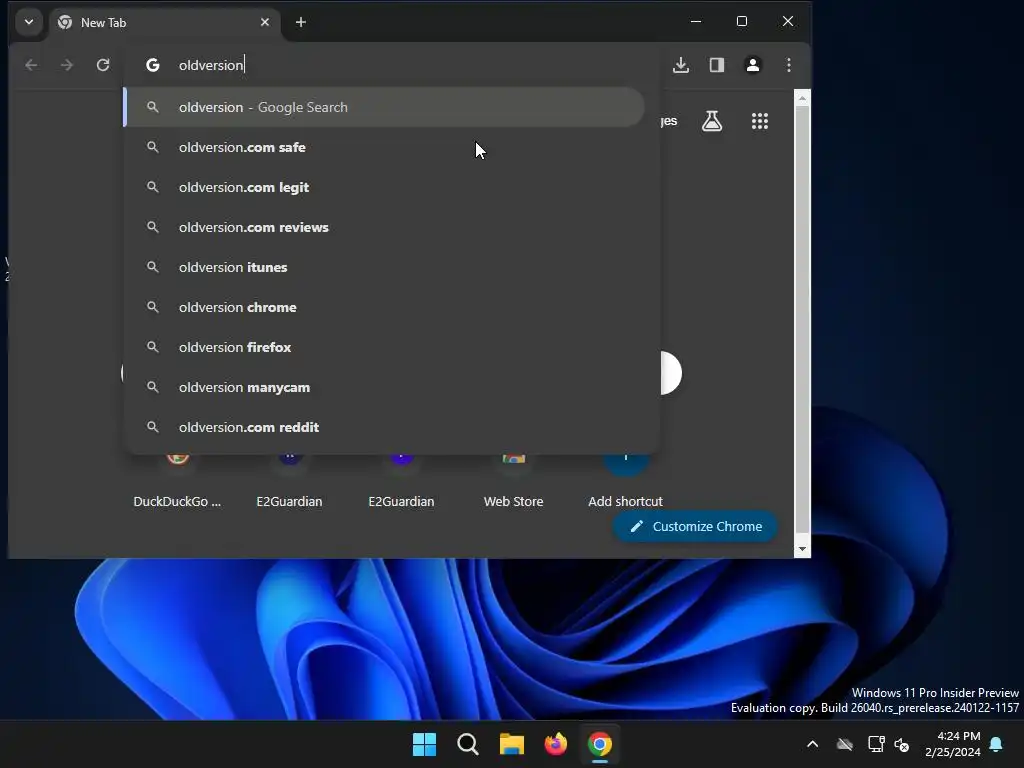Launch Firefox from the taskbar
The image size is (1024, 768).
[x=556, y=744]
